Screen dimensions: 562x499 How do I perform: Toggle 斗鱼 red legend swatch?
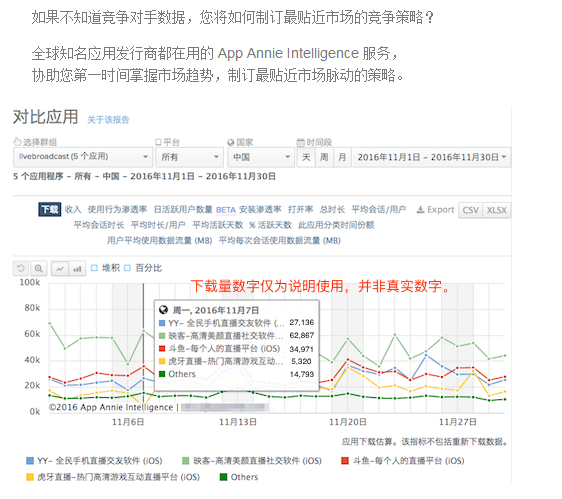345,461
